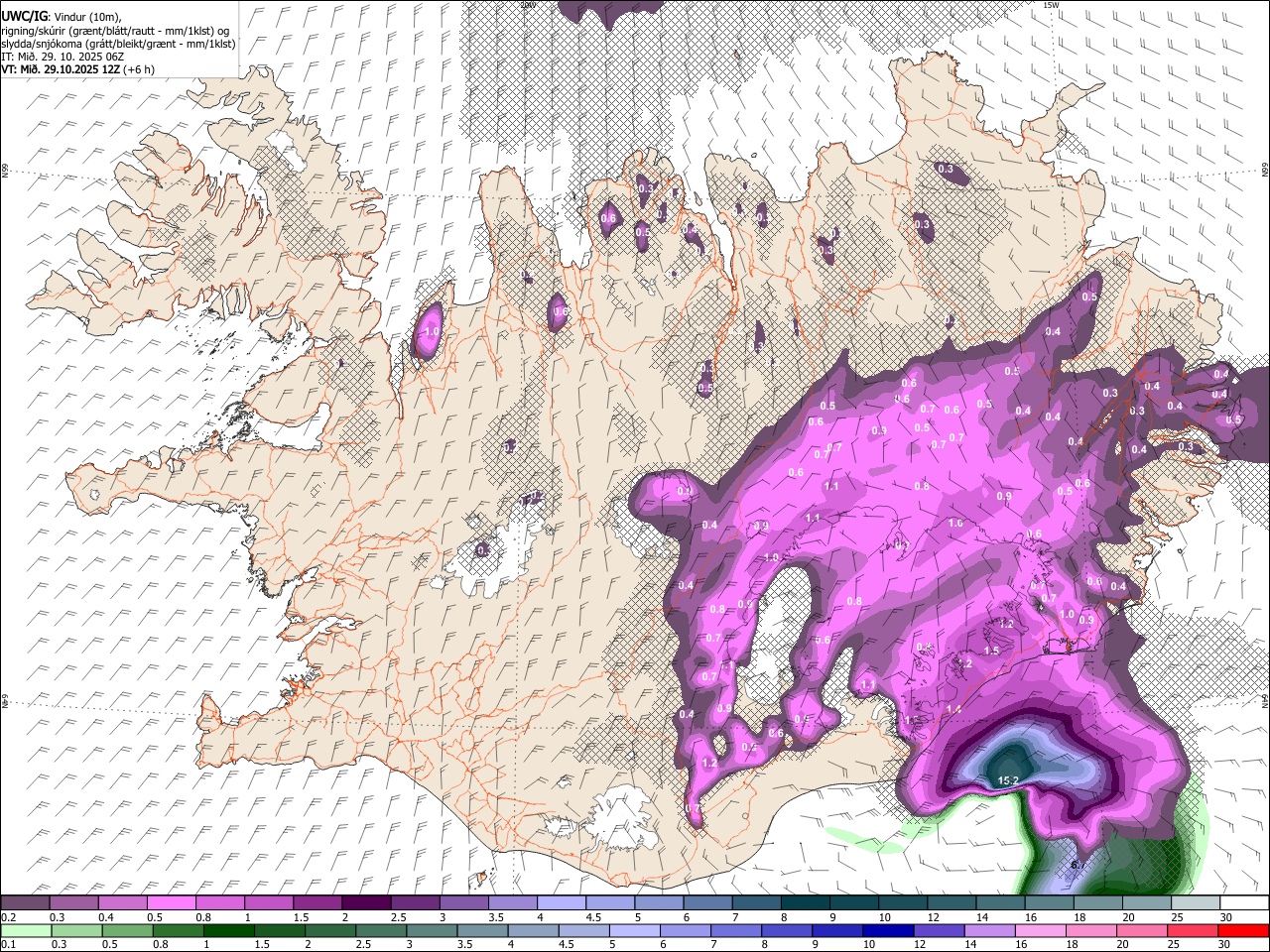Viewport: 1270px width, 952px height.
Task: Pick the palest green swatch labeled 0.1 in the lower legend row
Action: tap(26, 930)
